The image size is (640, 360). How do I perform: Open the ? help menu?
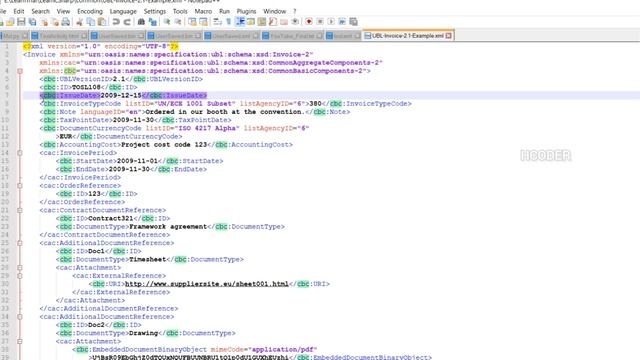(295, 11)
